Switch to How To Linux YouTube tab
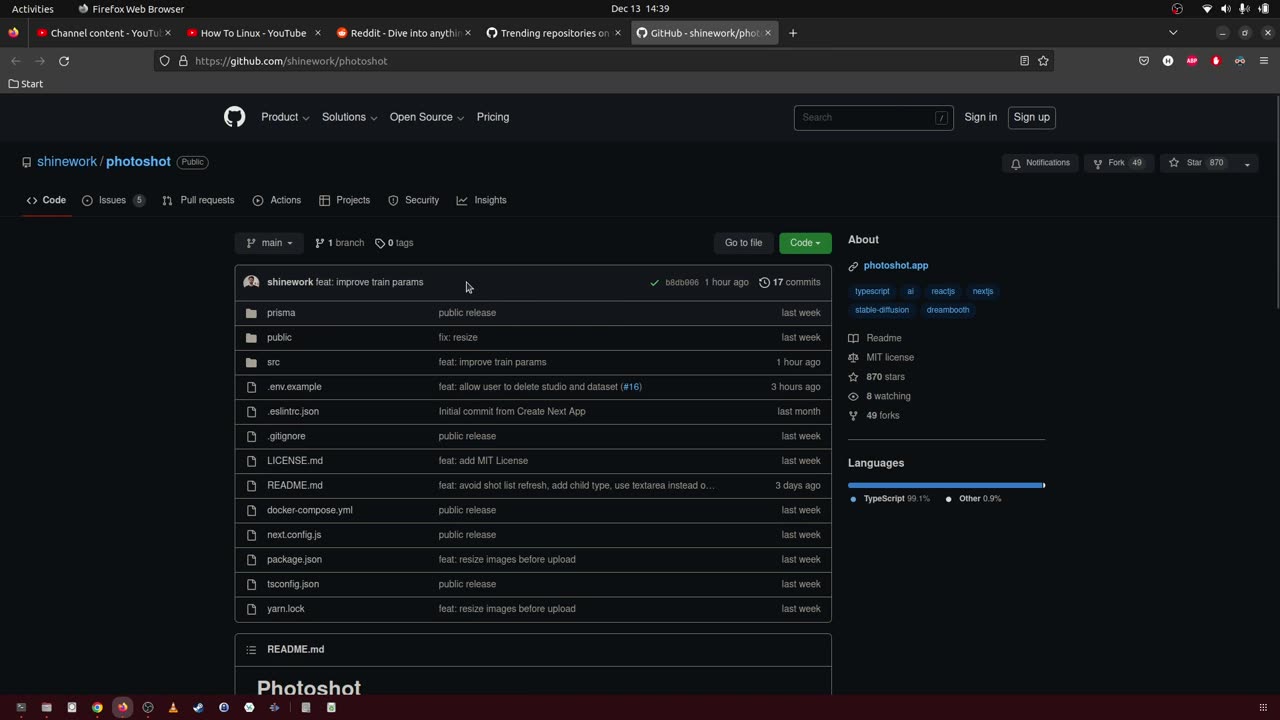The width and height of the screenshot is (1280, 720). 253,33
